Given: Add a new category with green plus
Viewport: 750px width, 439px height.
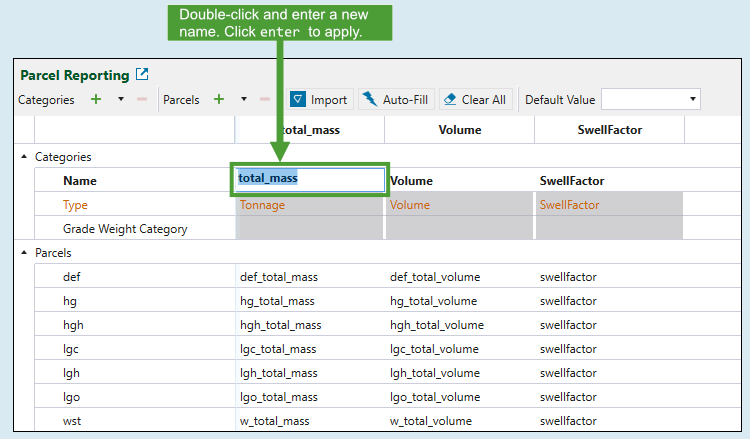Looking at the screenshot, I should tap(96, 99).
